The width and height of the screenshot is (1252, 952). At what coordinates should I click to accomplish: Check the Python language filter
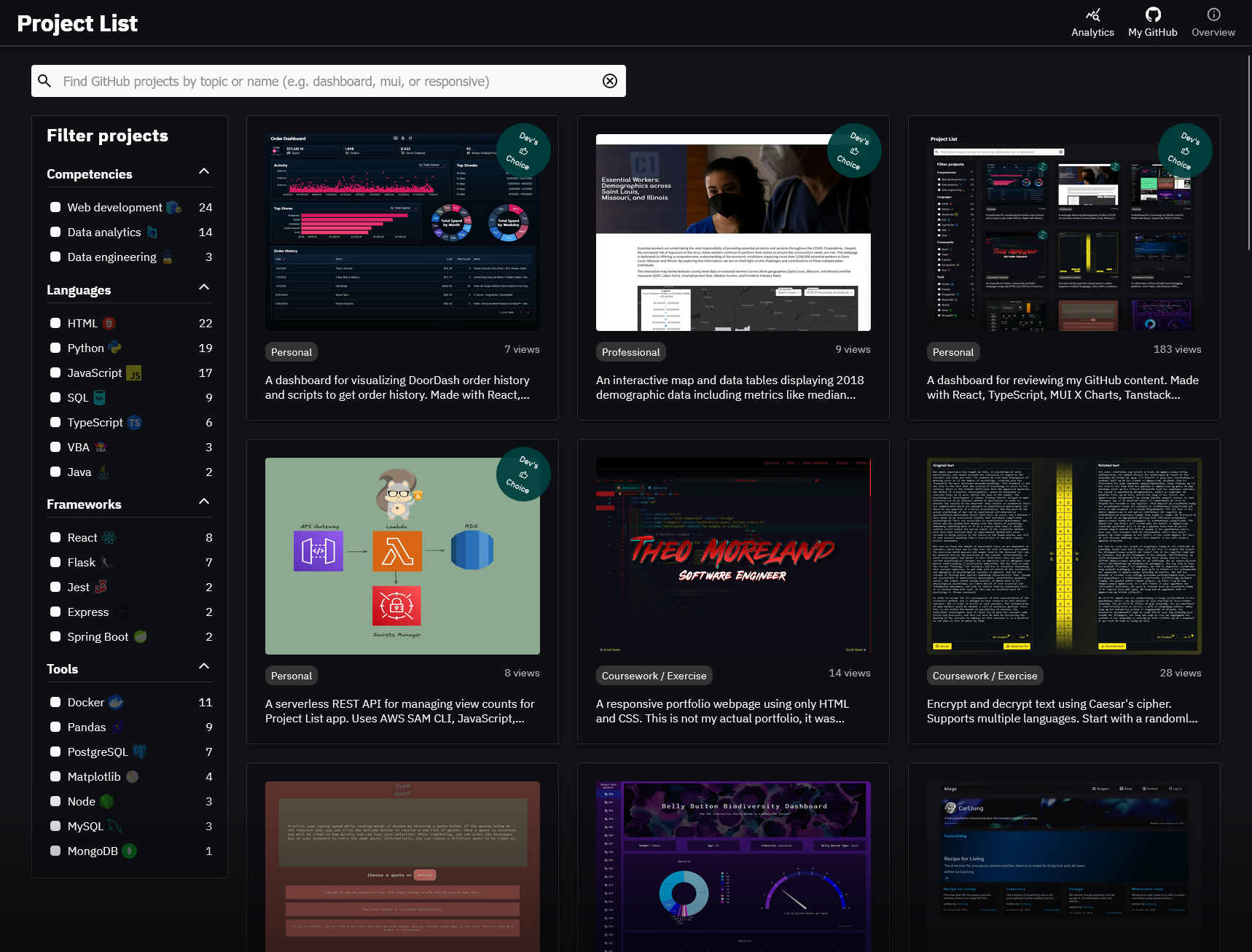point(55,348)
